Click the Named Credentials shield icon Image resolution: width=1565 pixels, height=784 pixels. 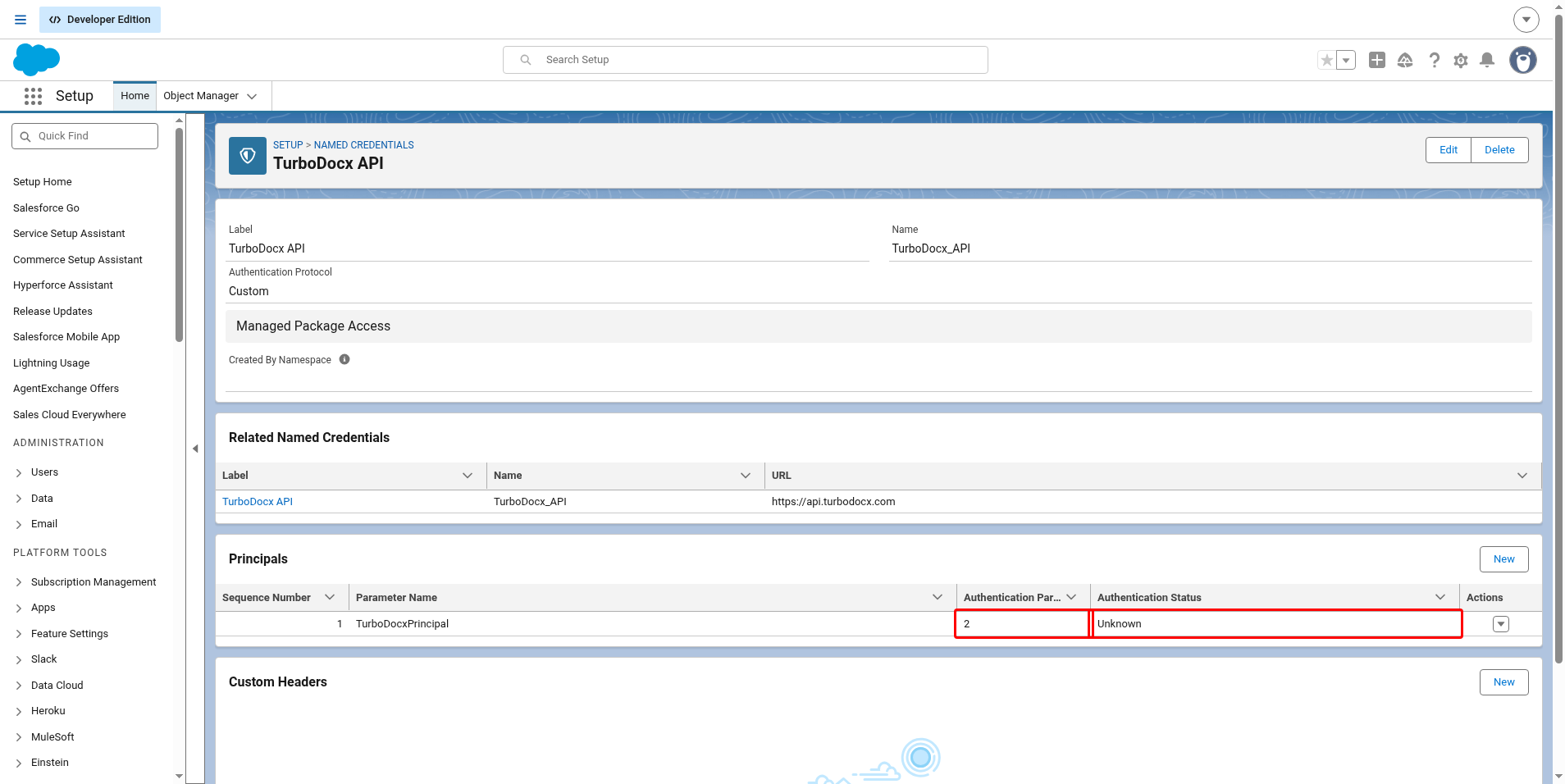[x=248, y=156]
